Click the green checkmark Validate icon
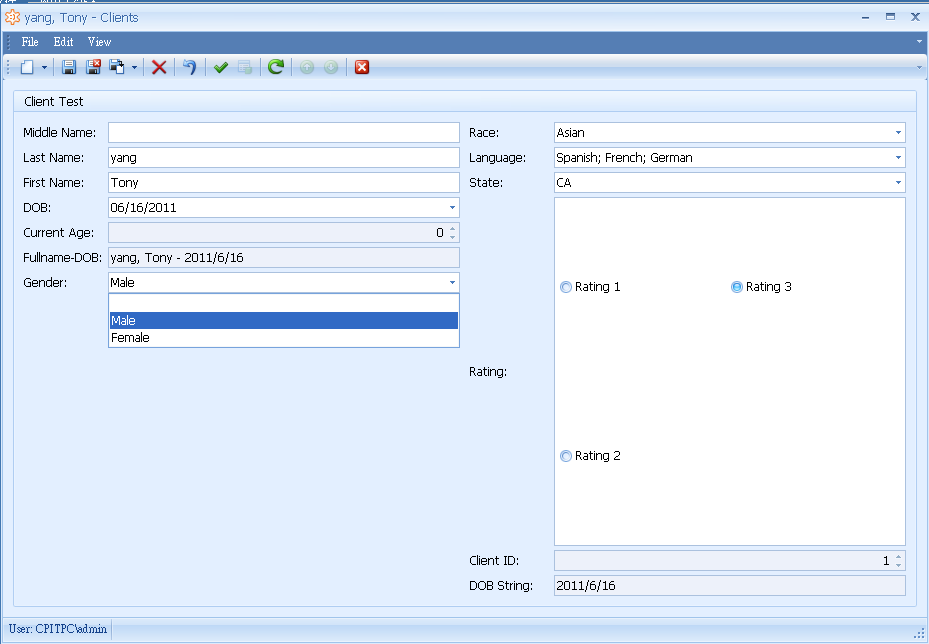The image size is (929, 644). click(221, 67)
